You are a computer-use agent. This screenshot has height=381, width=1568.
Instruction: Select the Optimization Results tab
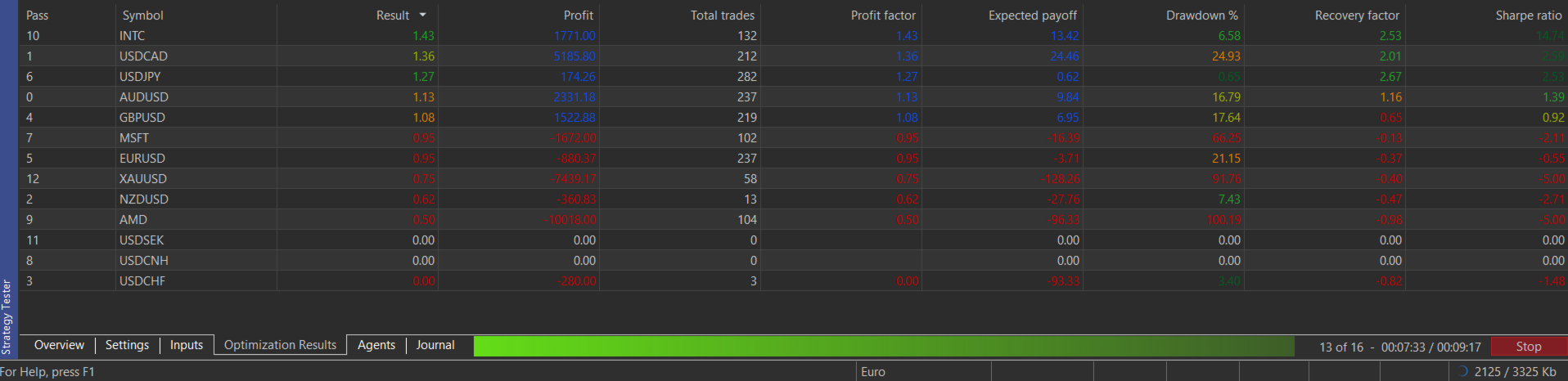tap(280, 345)
